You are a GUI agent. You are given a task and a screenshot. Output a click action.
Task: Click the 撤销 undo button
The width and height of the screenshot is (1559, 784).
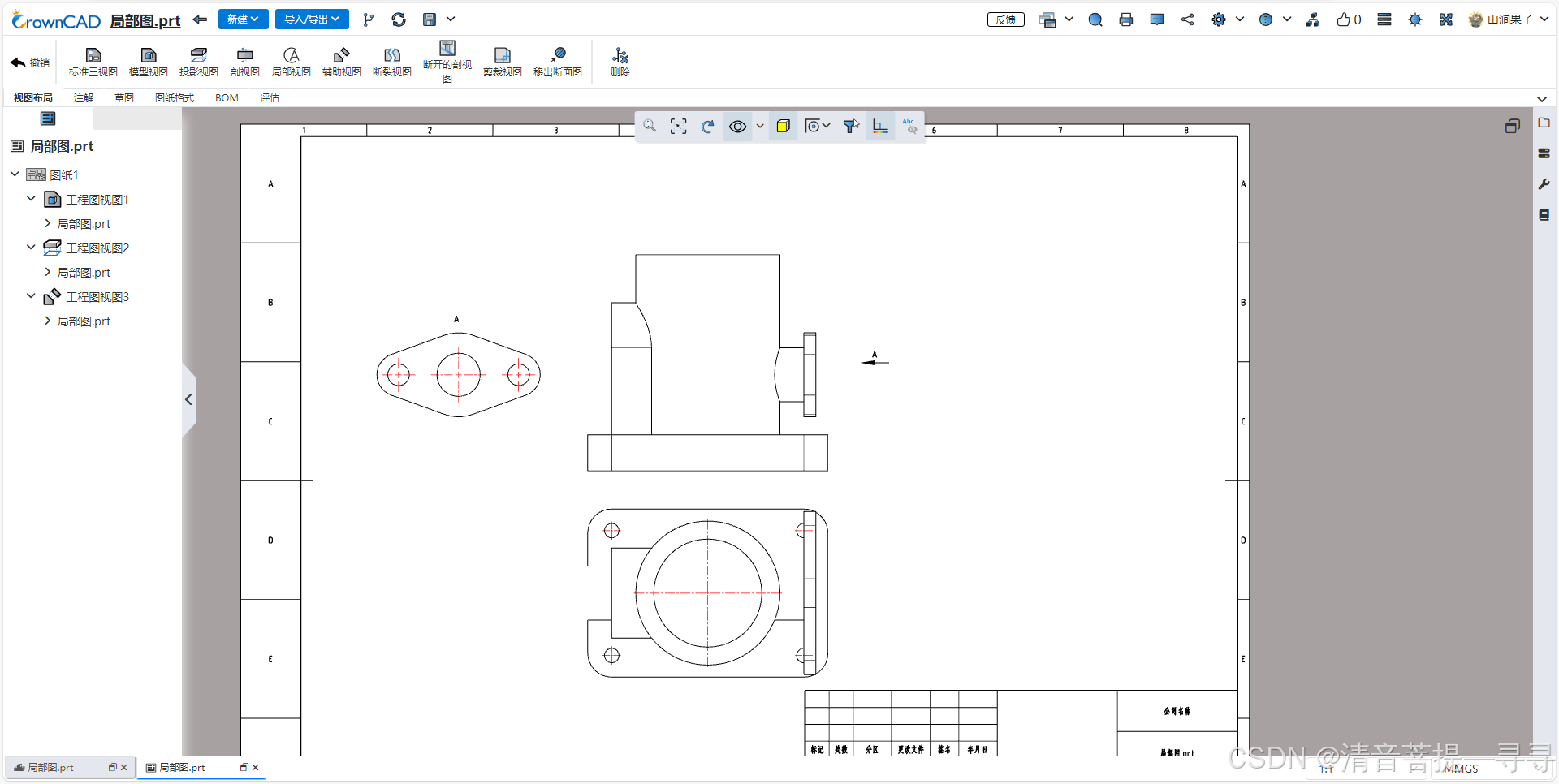tap(30, 62)
